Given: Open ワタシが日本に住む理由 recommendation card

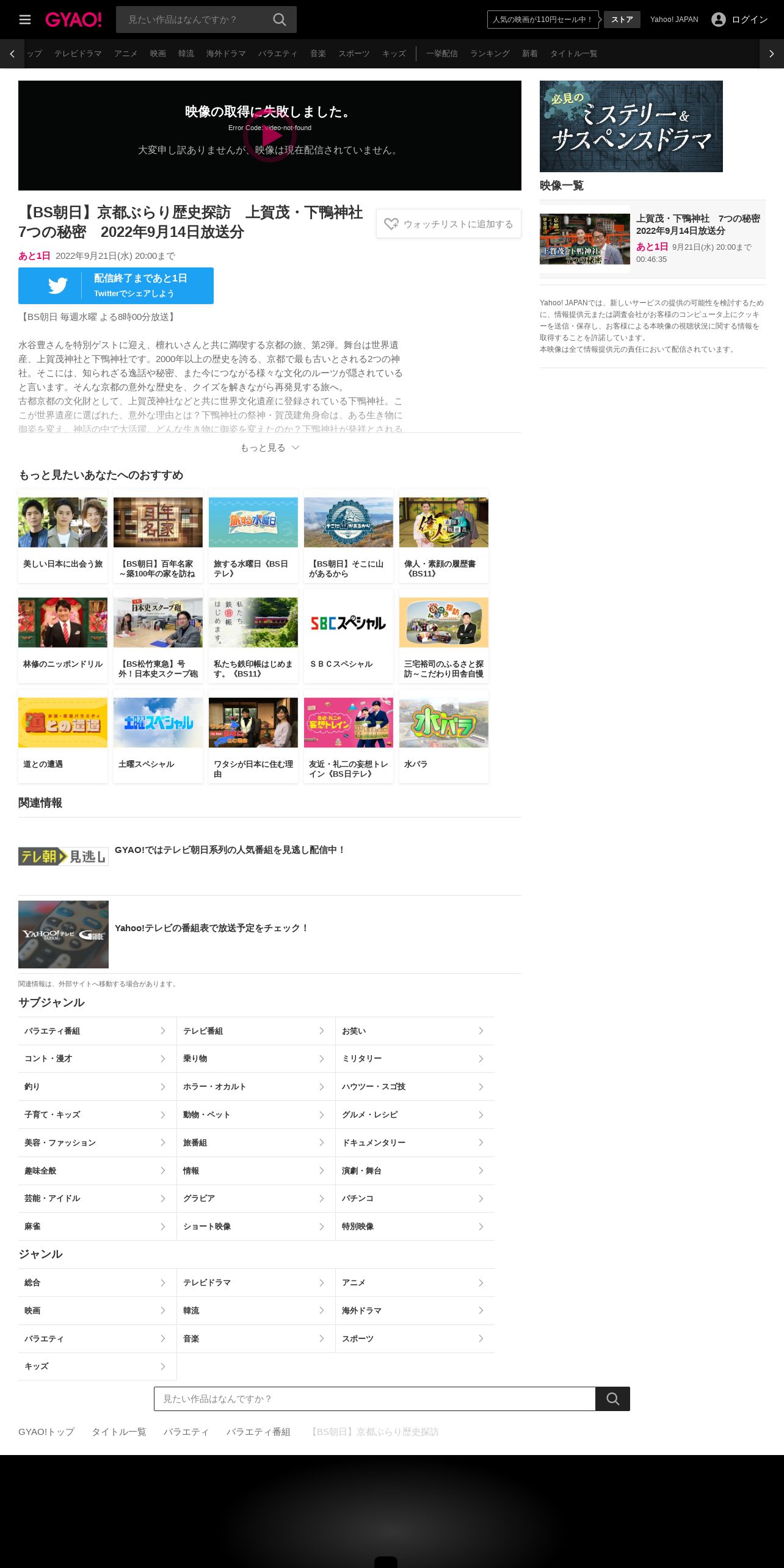Looking at the screenshot, I should 253,736.
